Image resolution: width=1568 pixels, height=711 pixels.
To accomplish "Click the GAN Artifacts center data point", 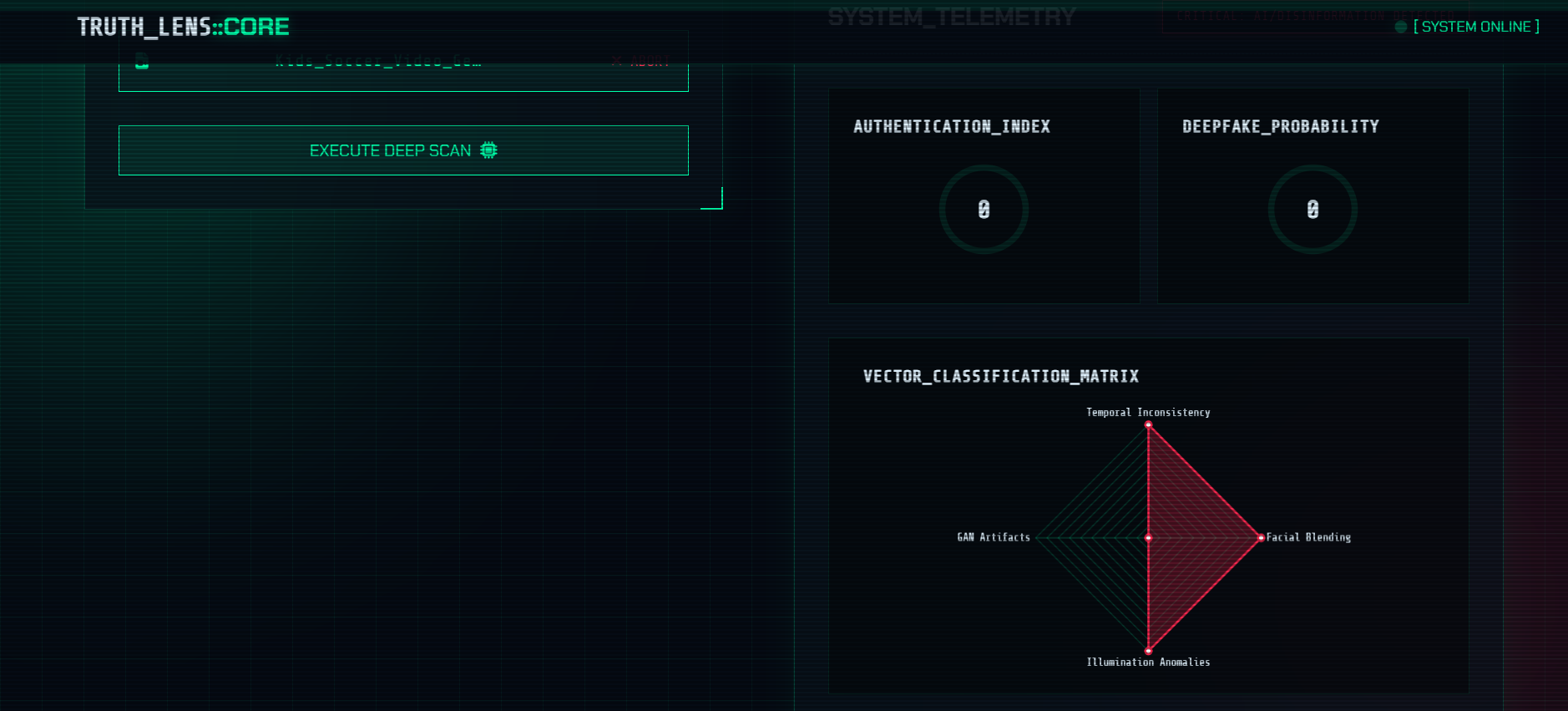I will click(x=1148, y=538).
